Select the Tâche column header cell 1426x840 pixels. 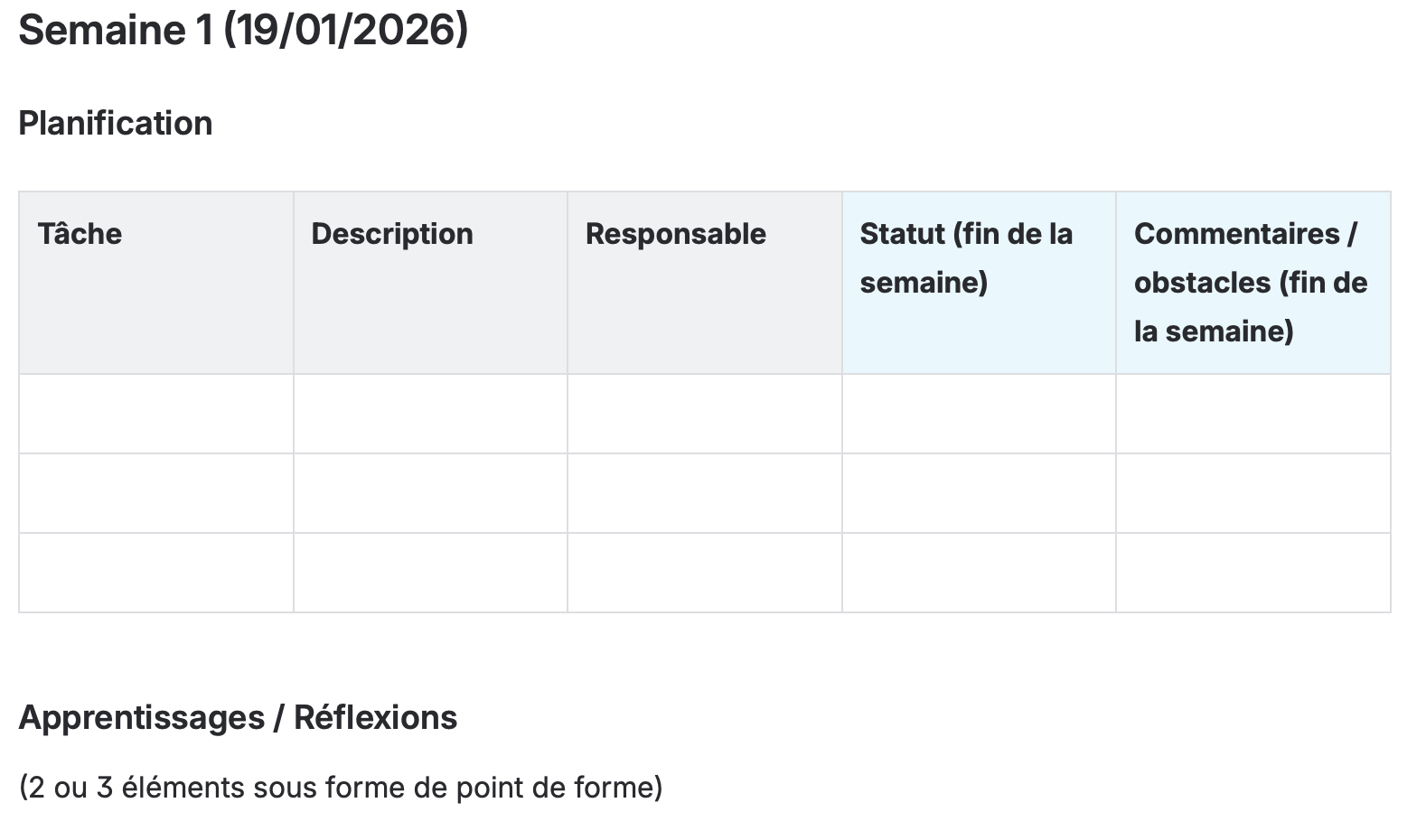click(156, 283)
